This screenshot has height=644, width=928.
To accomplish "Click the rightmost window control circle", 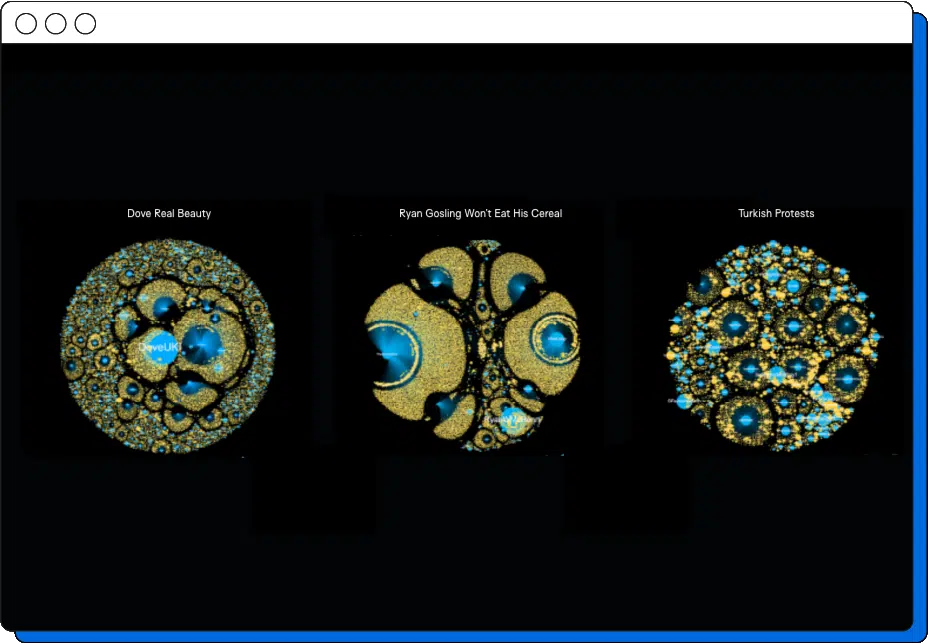I will coord(86,24).
